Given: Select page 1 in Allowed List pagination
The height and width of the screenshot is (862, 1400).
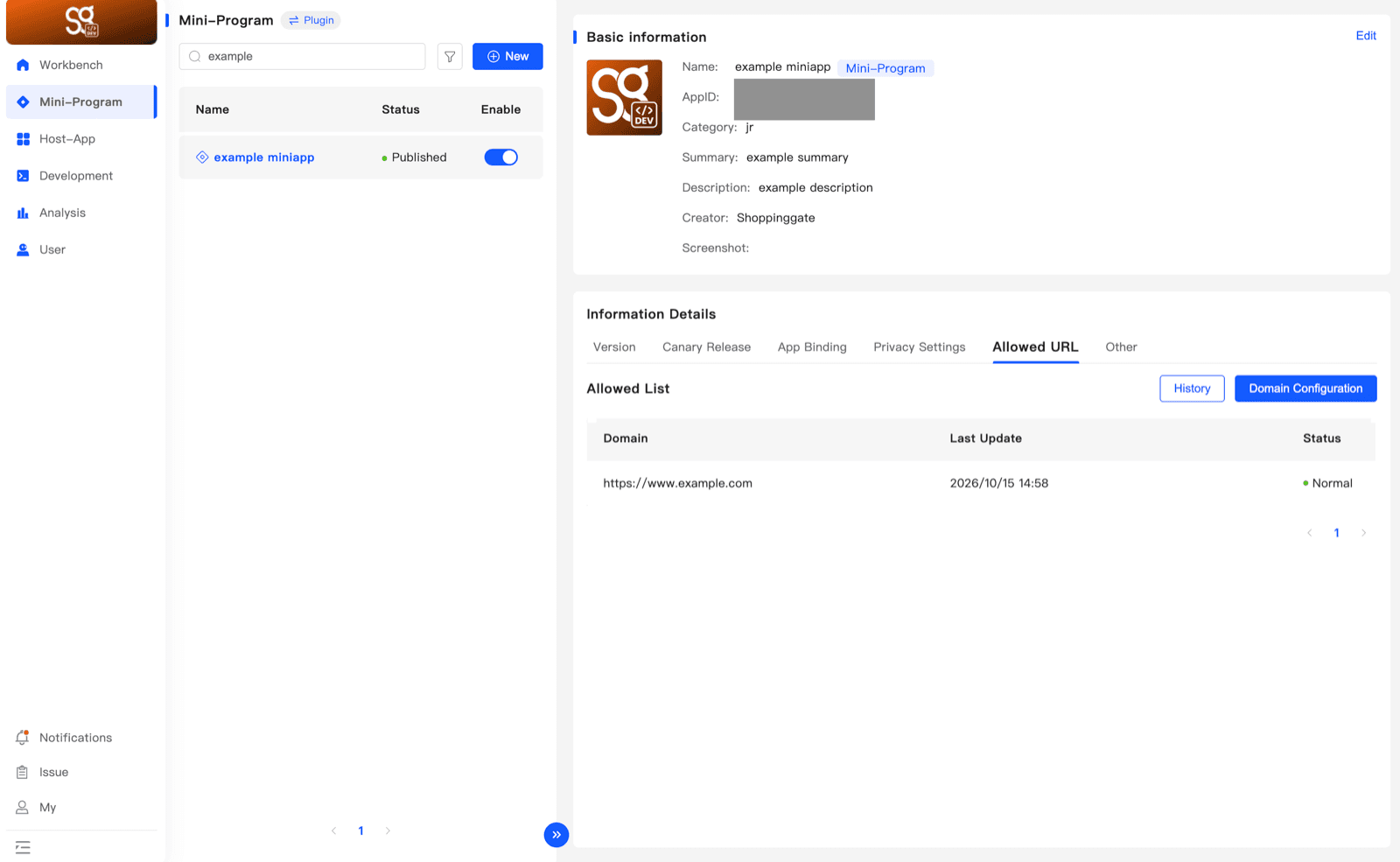Looking at the screenshot, I should (x=1336, y=533).
